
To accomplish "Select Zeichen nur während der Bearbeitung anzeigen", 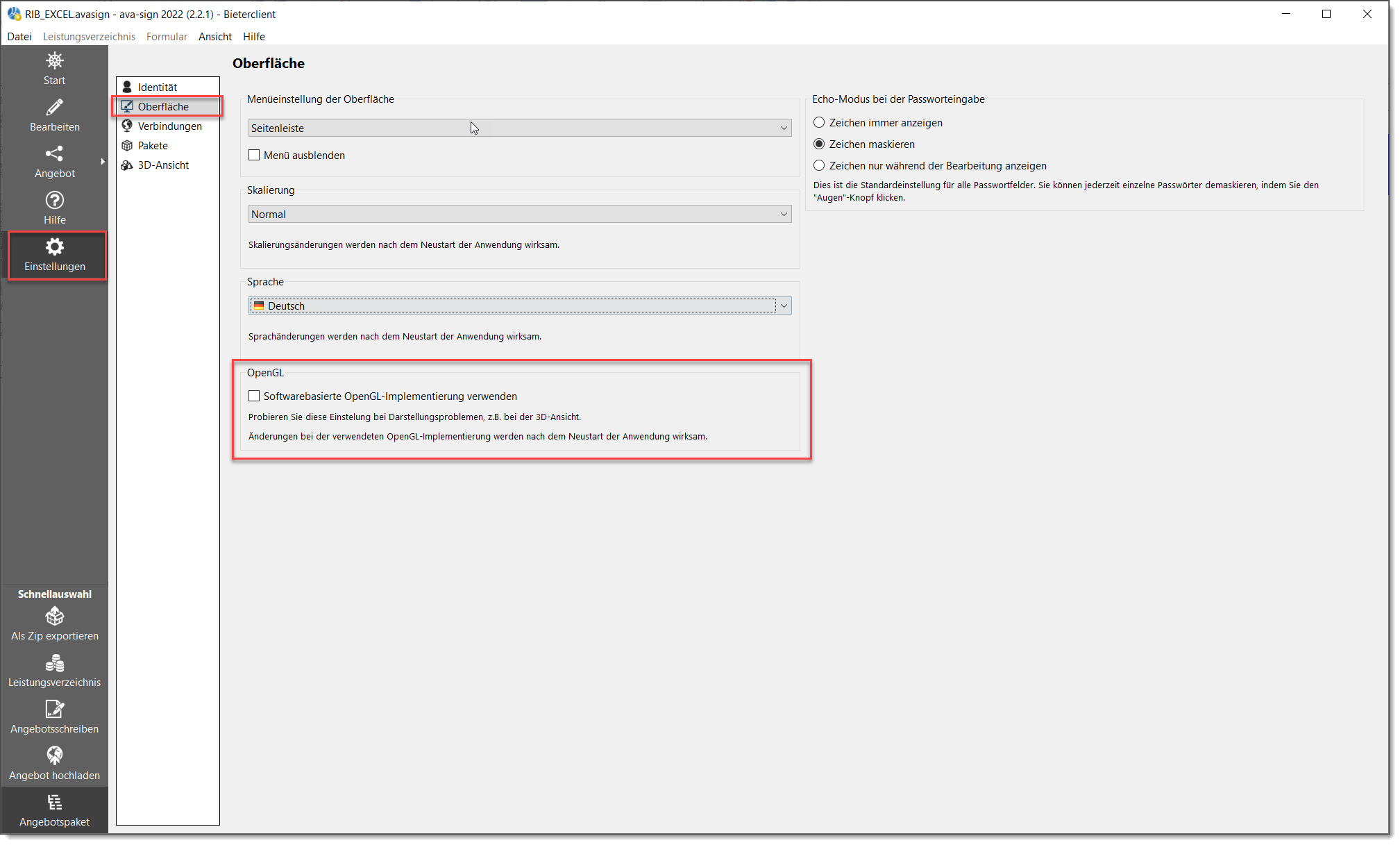I will [x=819, y=165].
